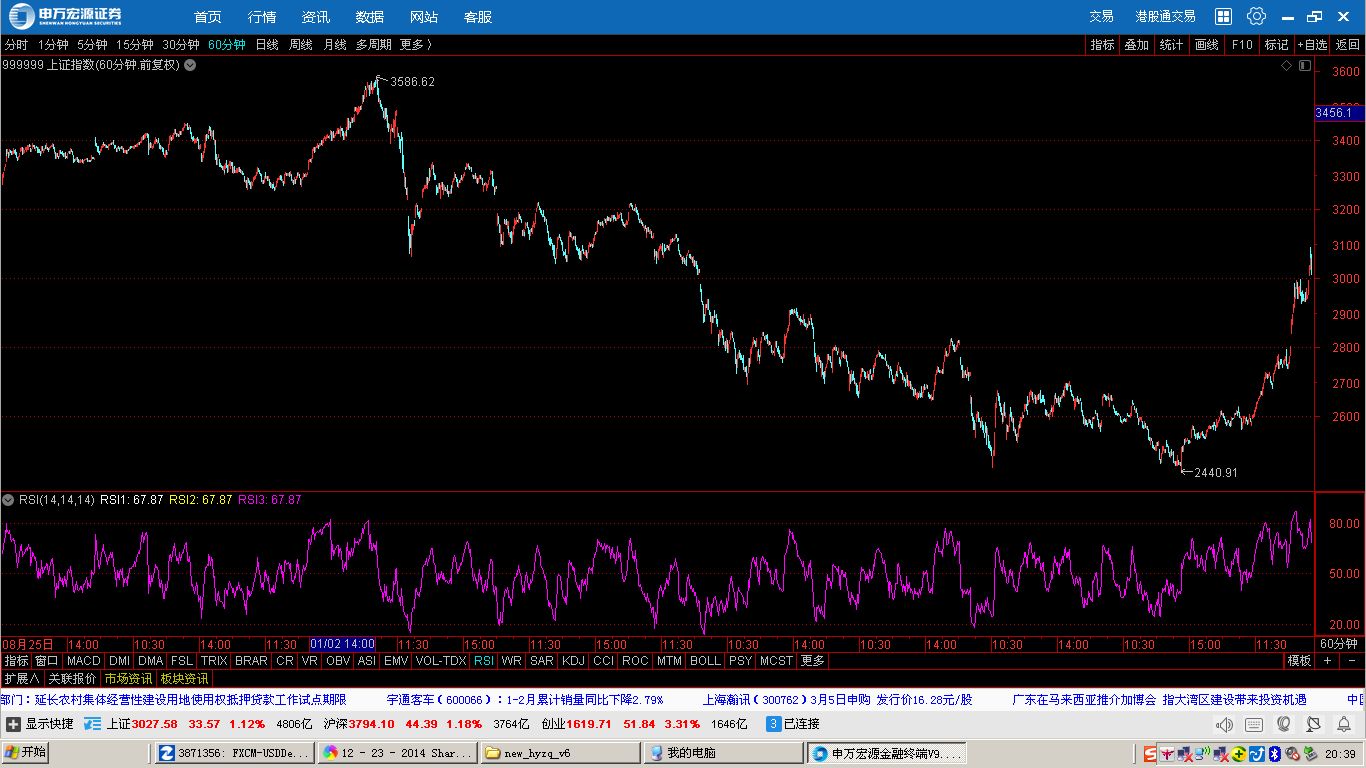Select the VOL-TDX indicator tab
Viewport: 1366px width, 768px height.
click(x=441, y=661)
